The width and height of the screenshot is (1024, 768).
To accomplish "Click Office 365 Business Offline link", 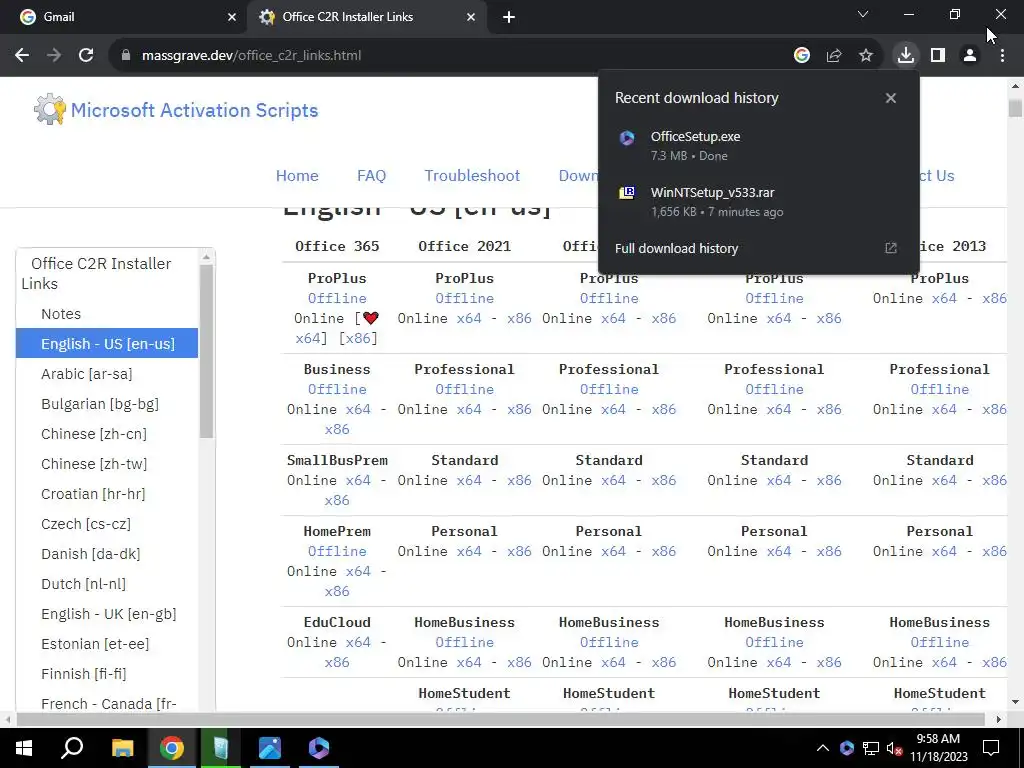I will click(x=337, y=389).
